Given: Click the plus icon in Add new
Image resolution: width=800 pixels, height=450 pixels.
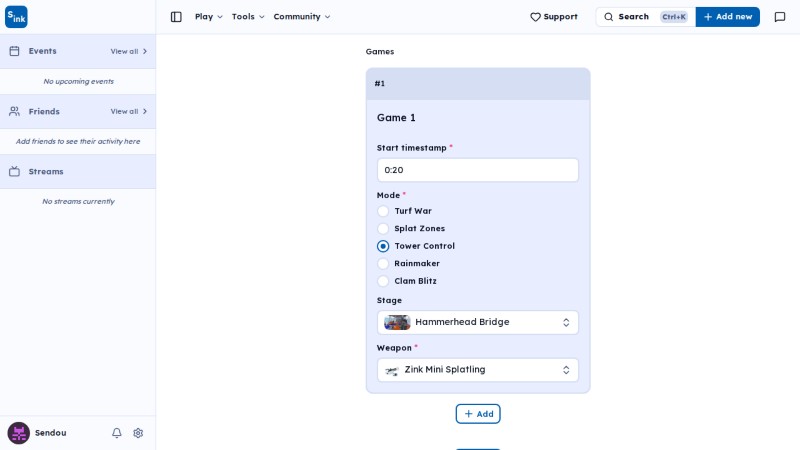Looking at the screenshot, I should (x=708, y=17).
